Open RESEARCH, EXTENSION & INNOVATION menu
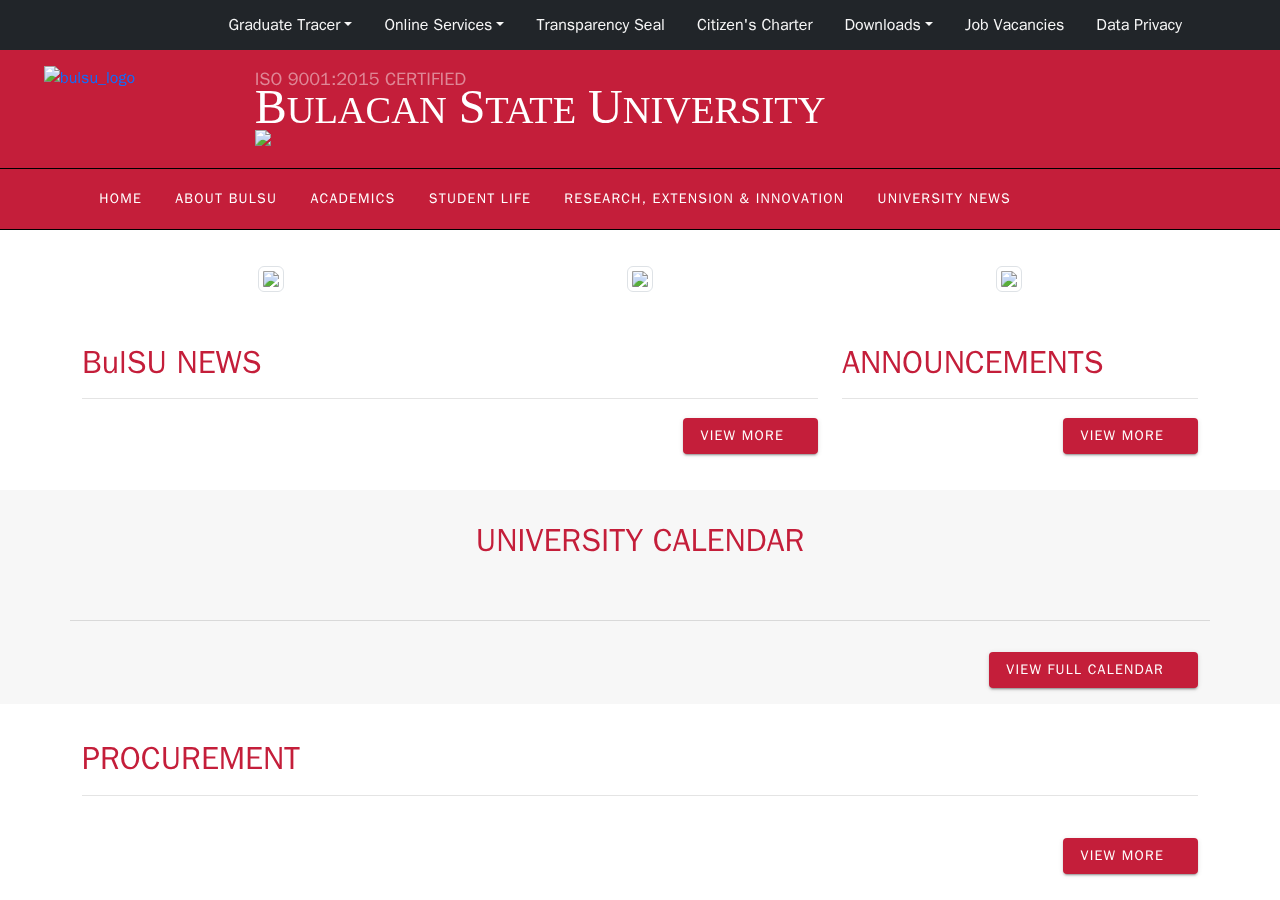Image resolution: width=1280 pixels, height=900 pixels. tap(704, 199)
